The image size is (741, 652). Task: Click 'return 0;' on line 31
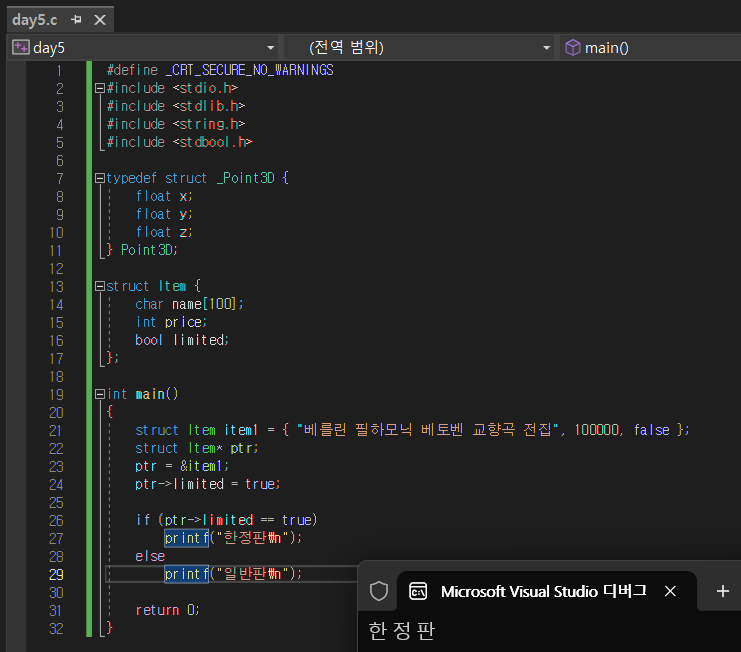point(167,610)
